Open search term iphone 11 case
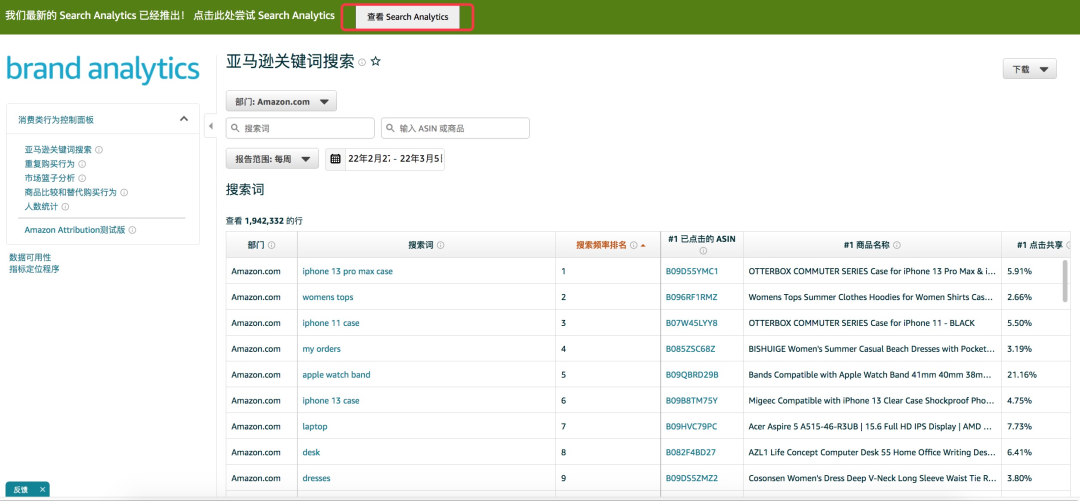 point(331,323)
